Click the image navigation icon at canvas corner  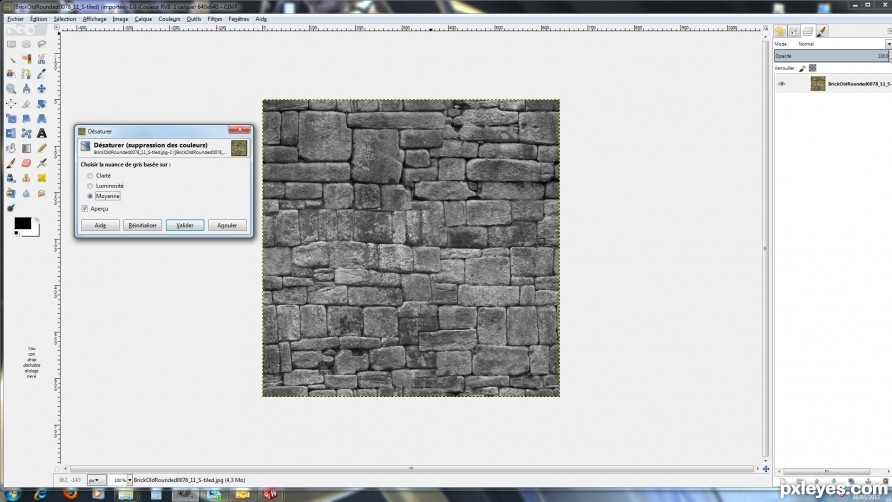click(766, 469)
